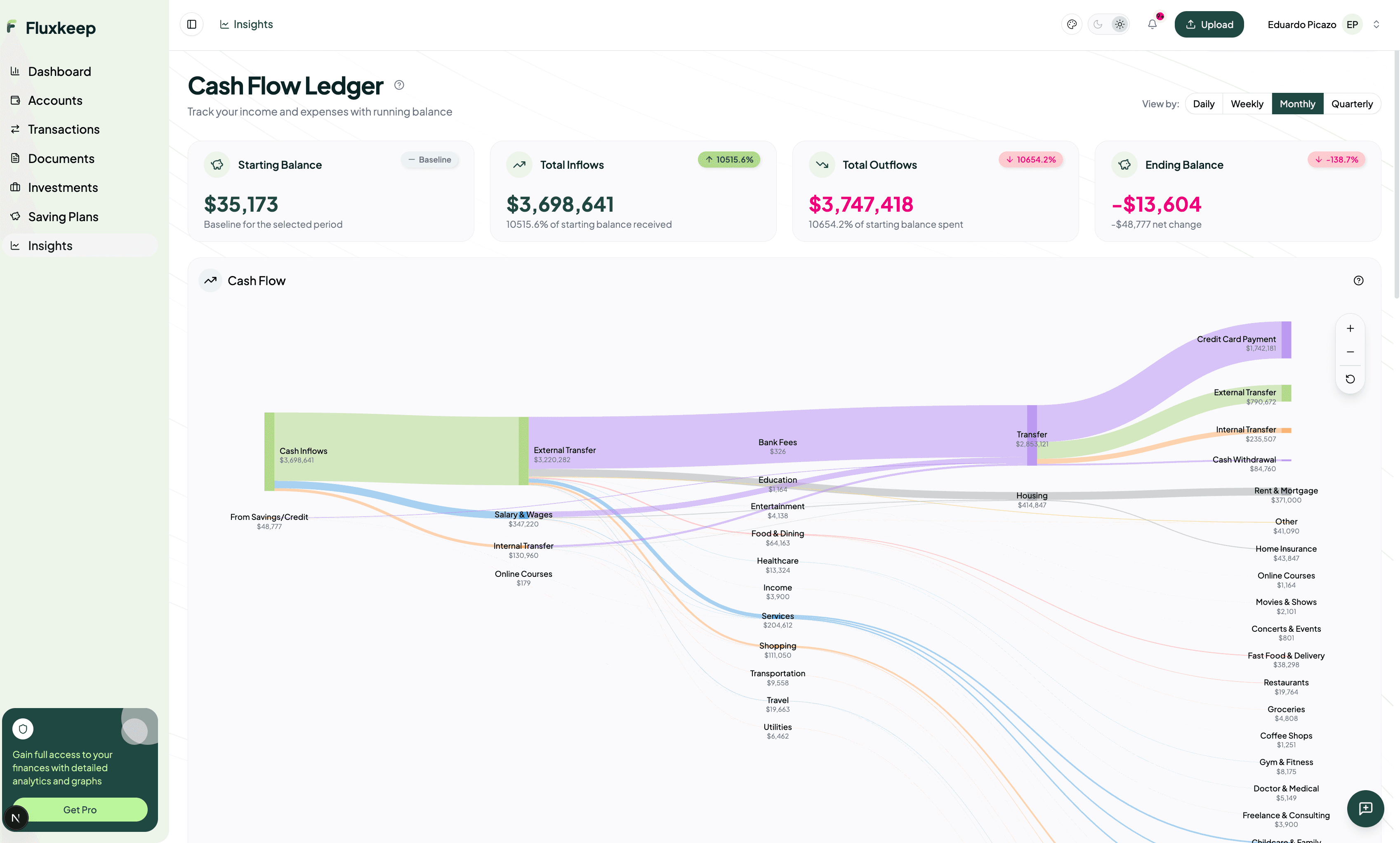Click the Fluxkeep logo

pos(51,27)
